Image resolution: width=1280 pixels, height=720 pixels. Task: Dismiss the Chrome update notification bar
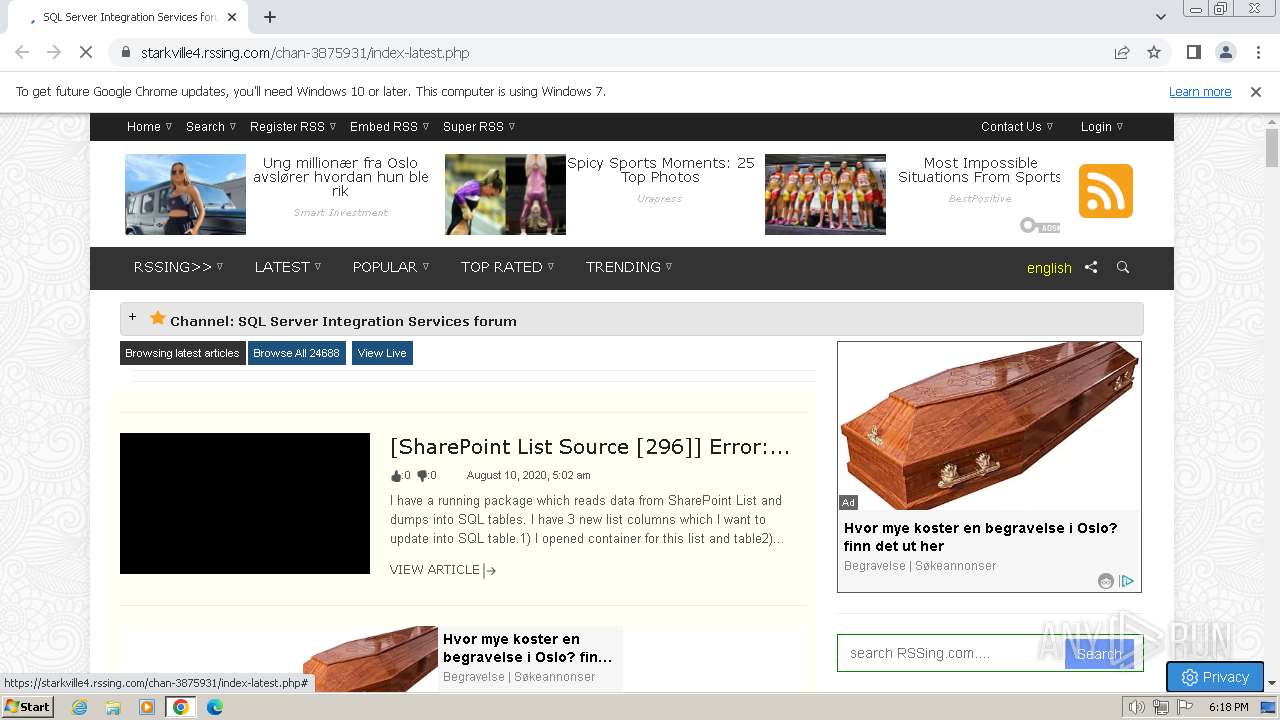click(x=1256, y=92)
